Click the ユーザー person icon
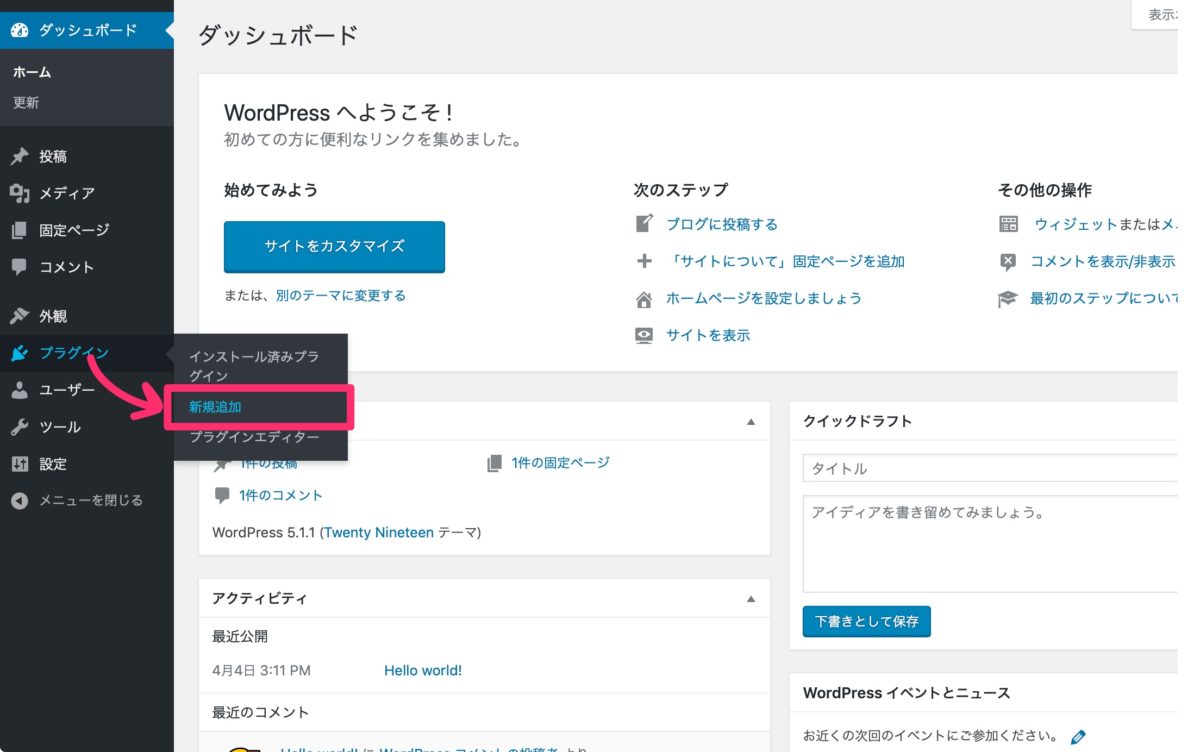 (x=19, y=390)
